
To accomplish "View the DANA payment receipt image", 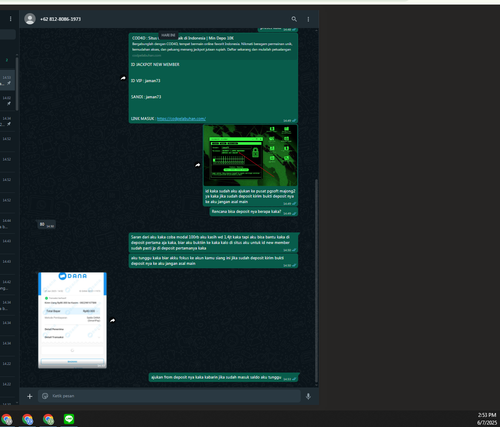I will 72,320.
